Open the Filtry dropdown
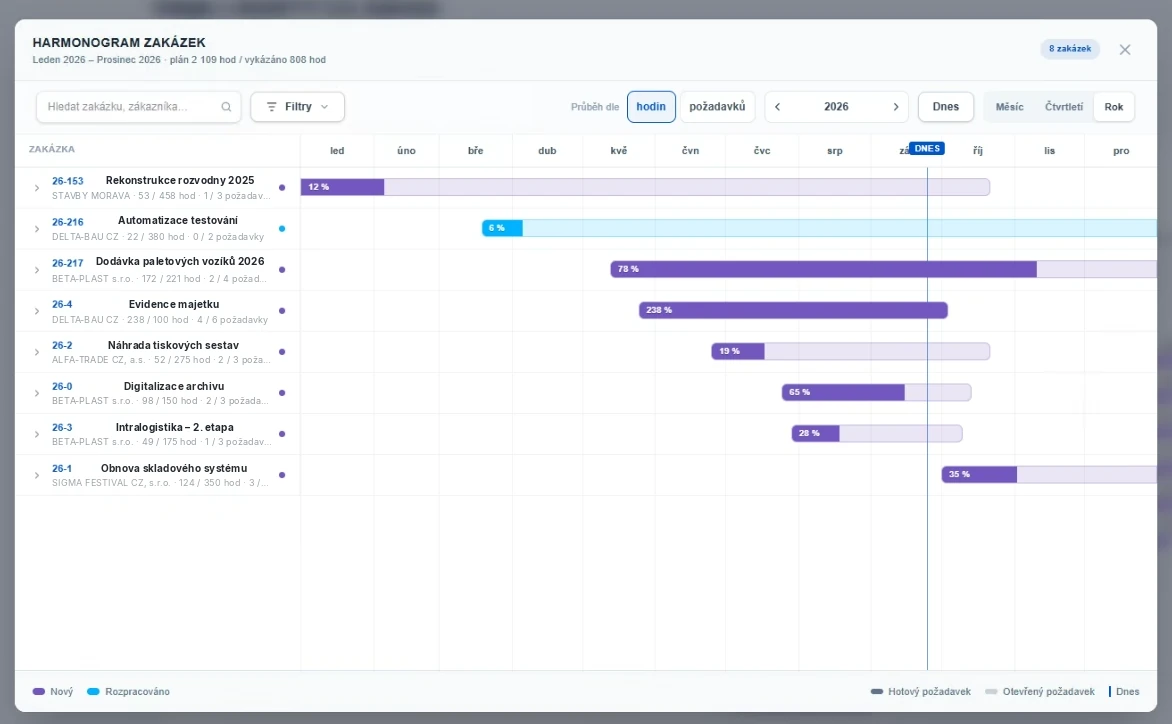Image resolution: width=1172 pixels, height=724 pixels. tap(297, 107)
